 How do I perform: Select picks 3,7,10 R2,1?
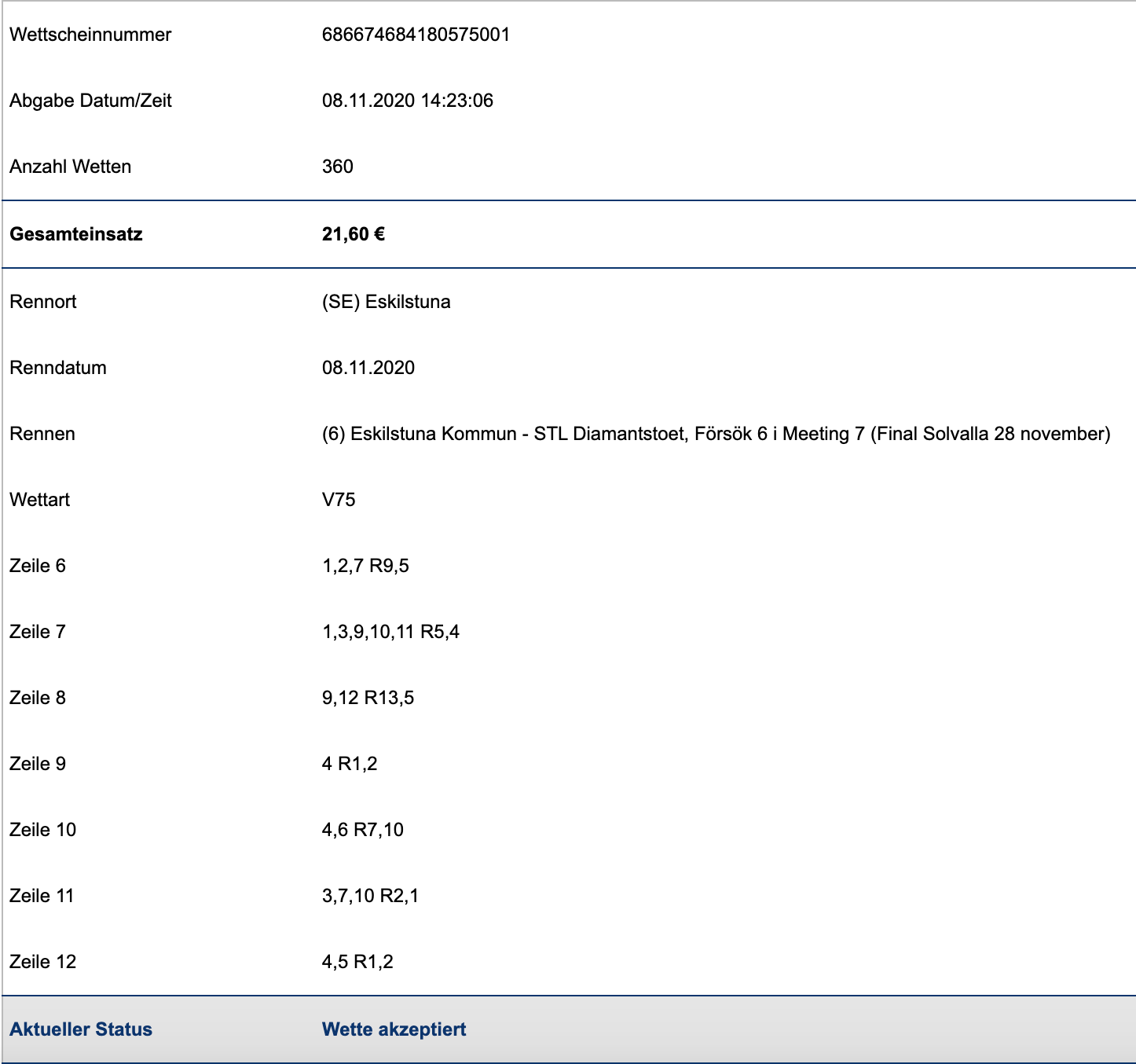[x=370, y=896]
